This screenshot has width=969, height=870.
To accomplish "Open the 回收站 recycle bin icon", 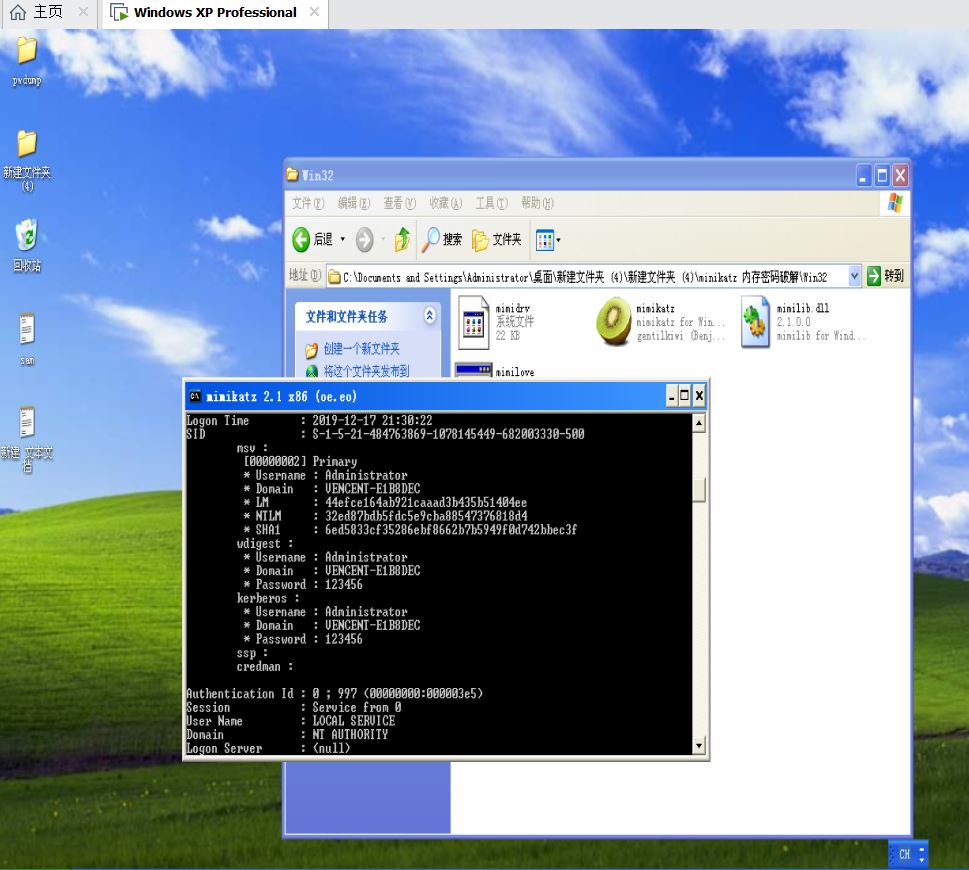I will click(27, 245).
